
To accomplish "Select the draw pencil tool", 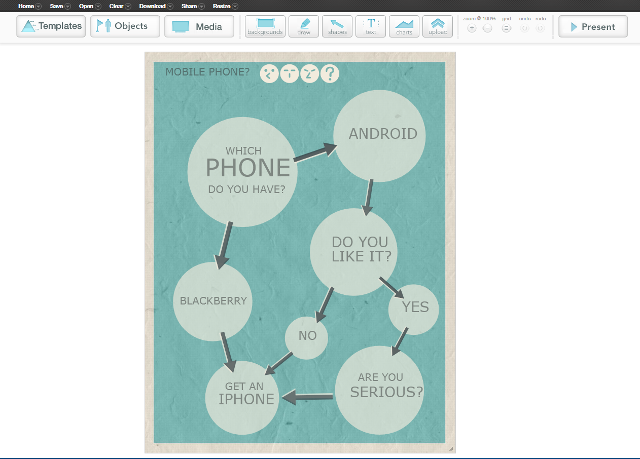I will (x=303, y=27).
